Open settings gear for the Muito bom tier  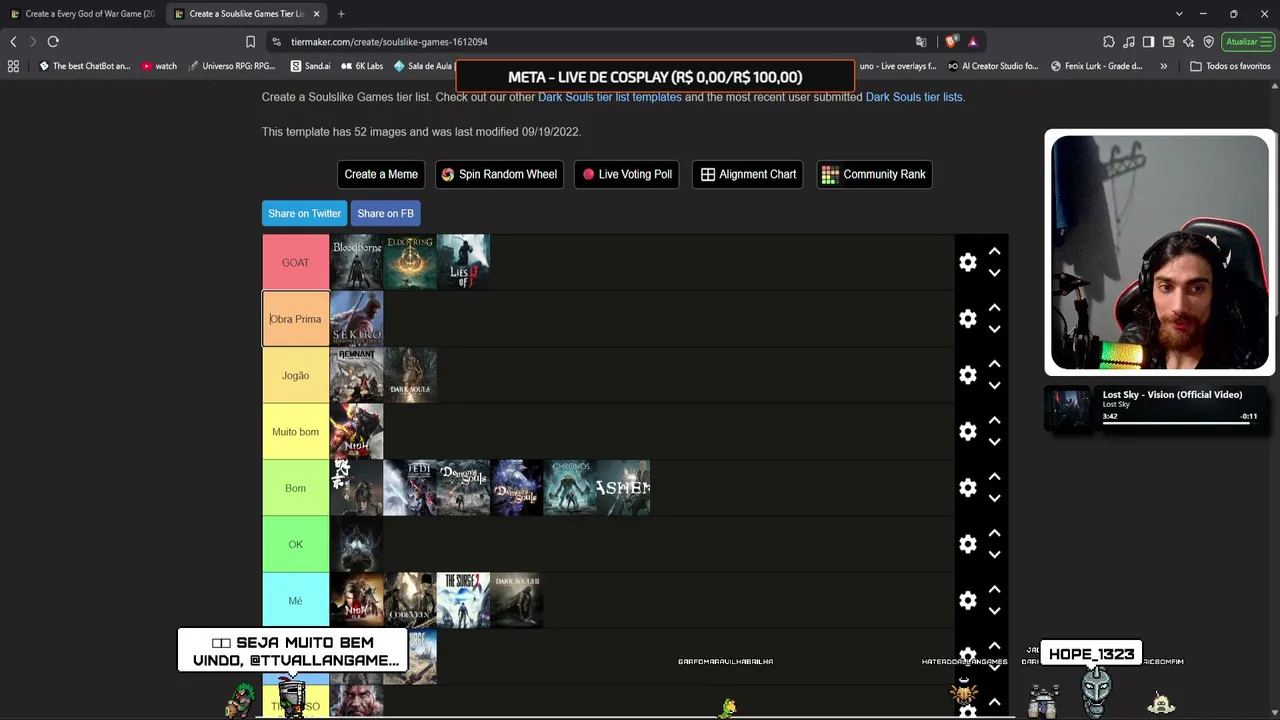pyautogui.click(x=967, y=431)
